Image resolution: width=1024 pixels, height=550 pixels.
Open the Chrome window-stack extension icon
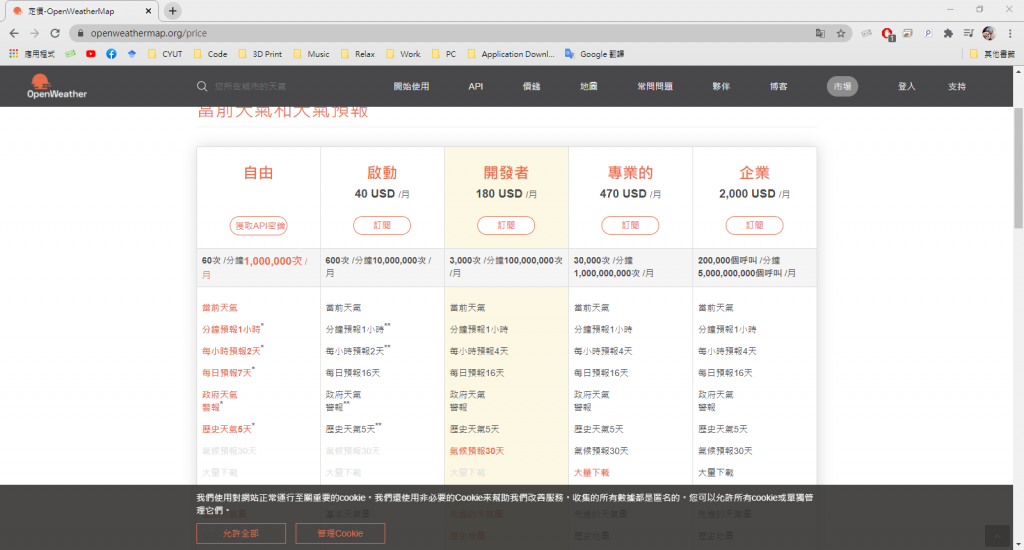(x=908, y=33)
